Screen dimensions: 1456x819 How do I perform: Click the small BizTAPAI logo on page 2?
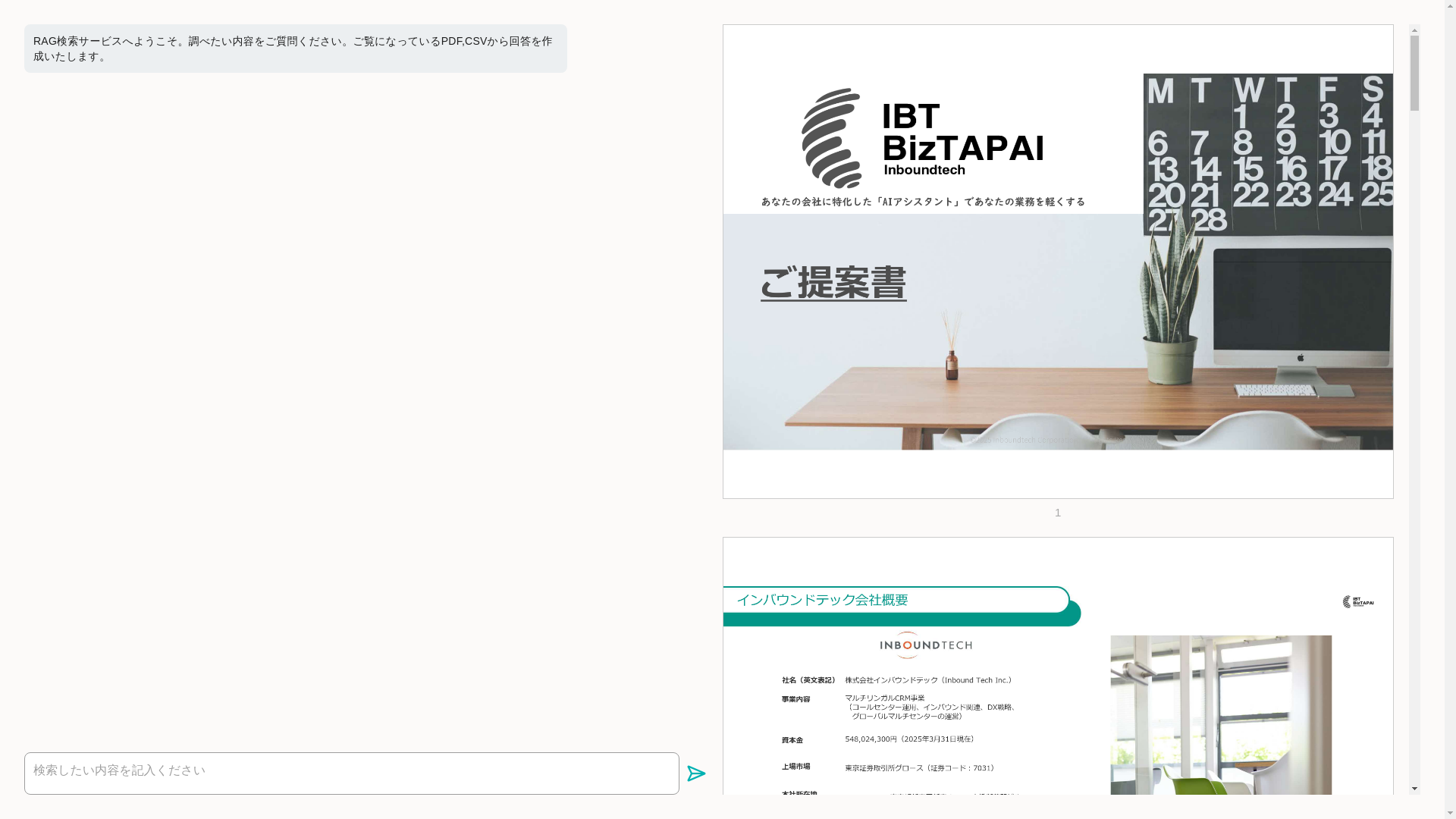(1357, 601)
